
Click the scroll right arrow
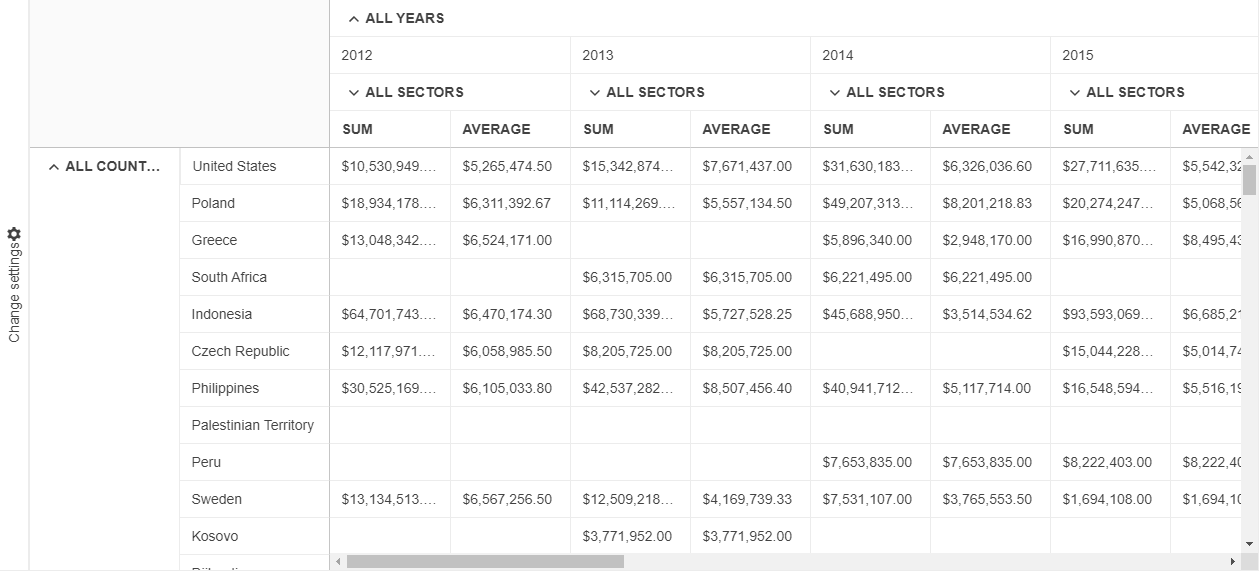(1233, 562)
